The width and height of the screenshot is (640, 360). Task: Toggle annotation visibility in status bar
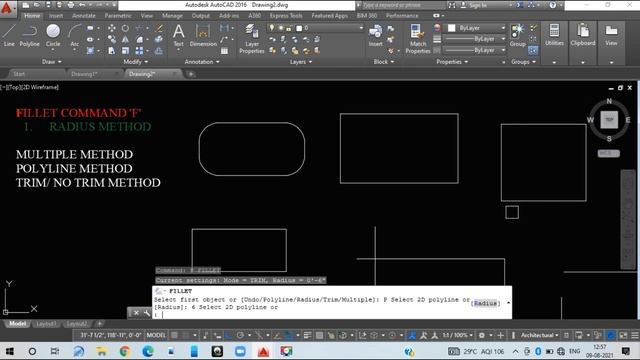(412, 336)
